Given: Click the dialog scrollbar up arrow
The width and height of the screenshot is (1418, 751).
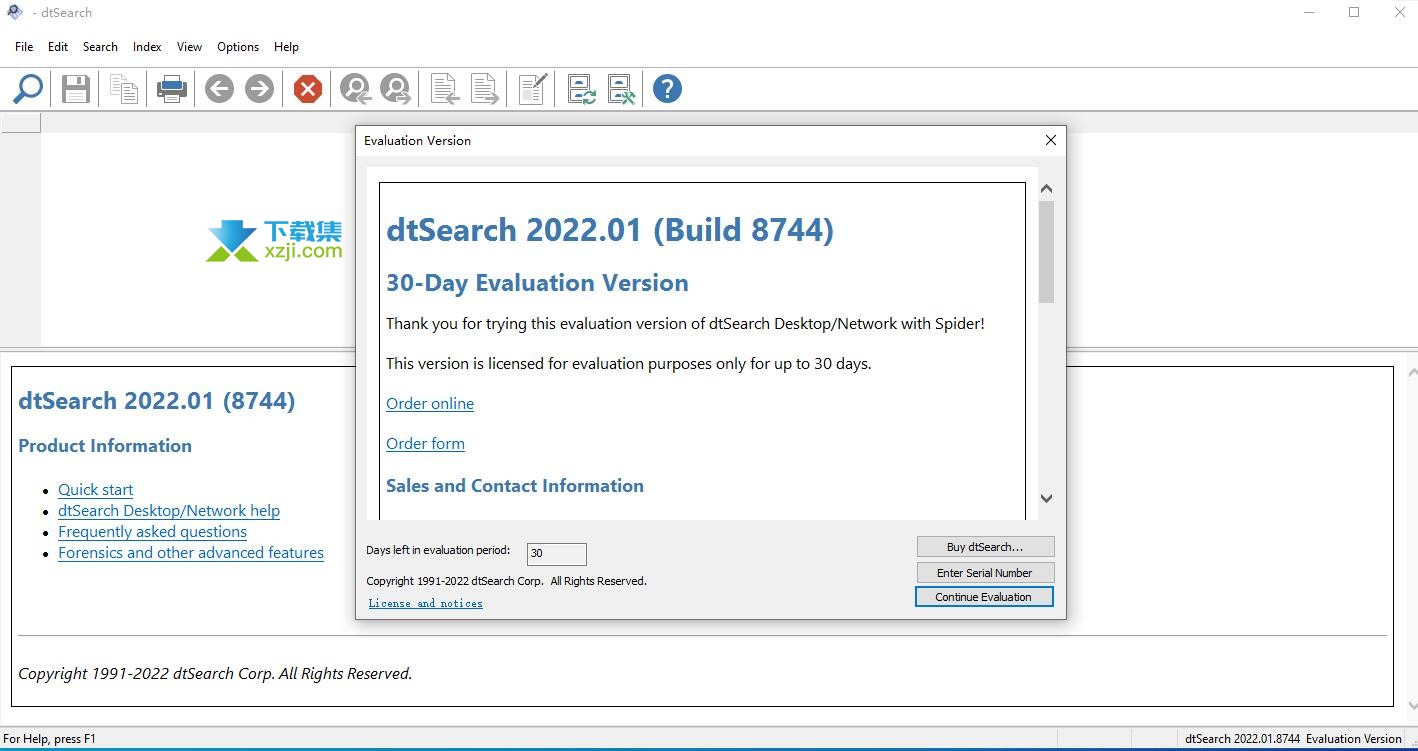Looking at the screenshot, I should pos(1046,189).
